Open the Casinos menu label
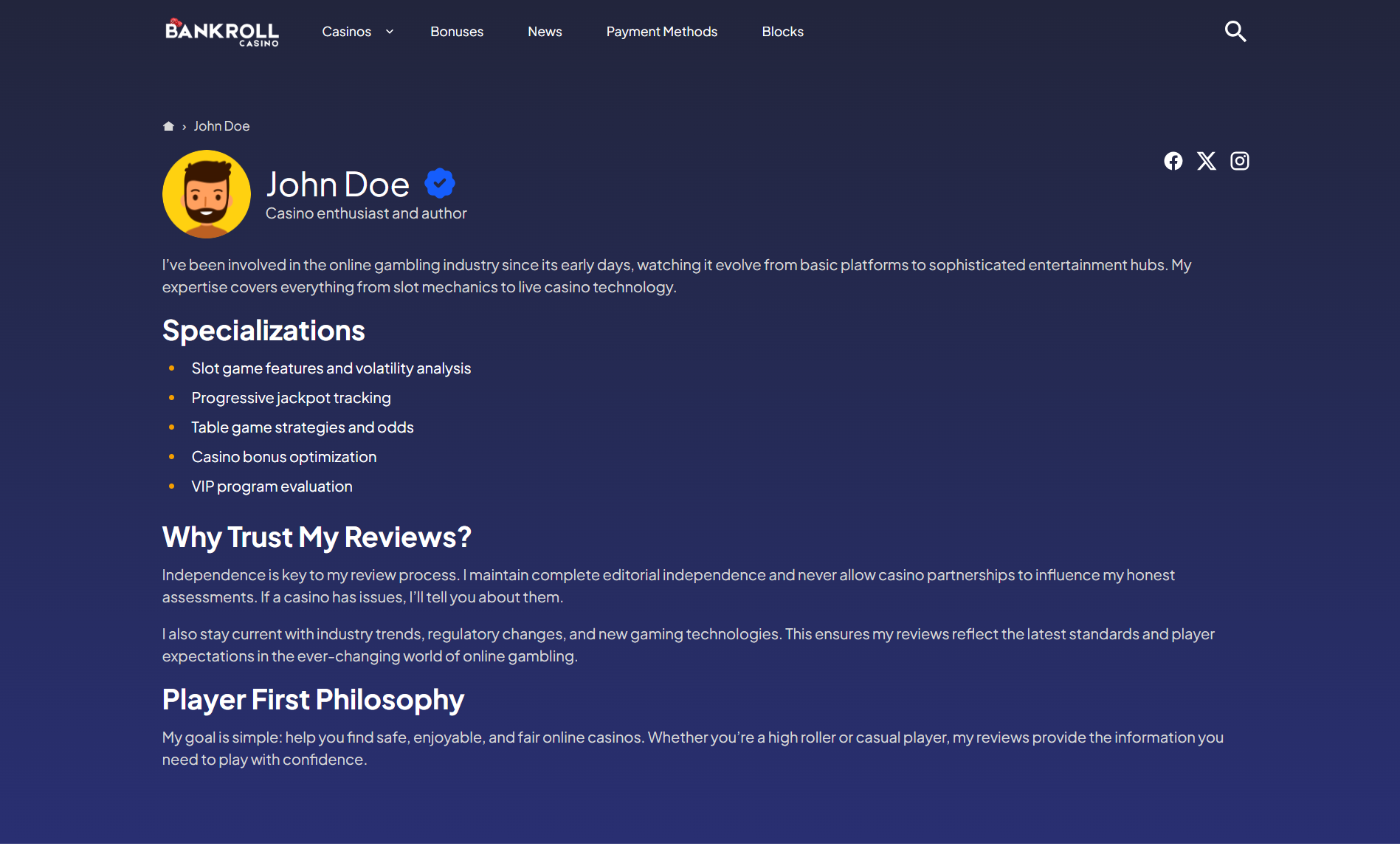 coord(346,32)
